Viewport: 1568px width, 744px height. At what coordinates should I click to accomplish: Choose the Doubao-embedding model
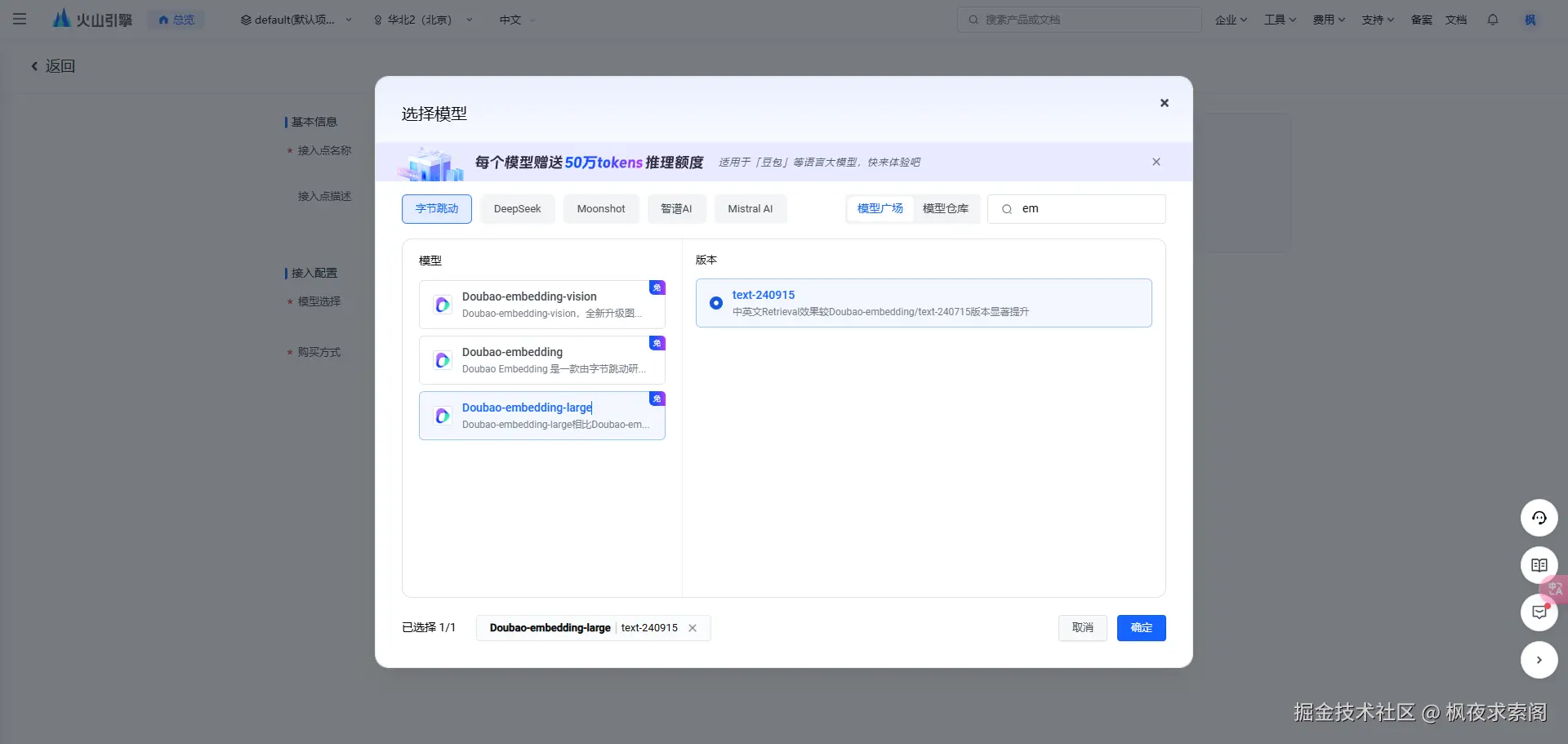pos(542,360)
